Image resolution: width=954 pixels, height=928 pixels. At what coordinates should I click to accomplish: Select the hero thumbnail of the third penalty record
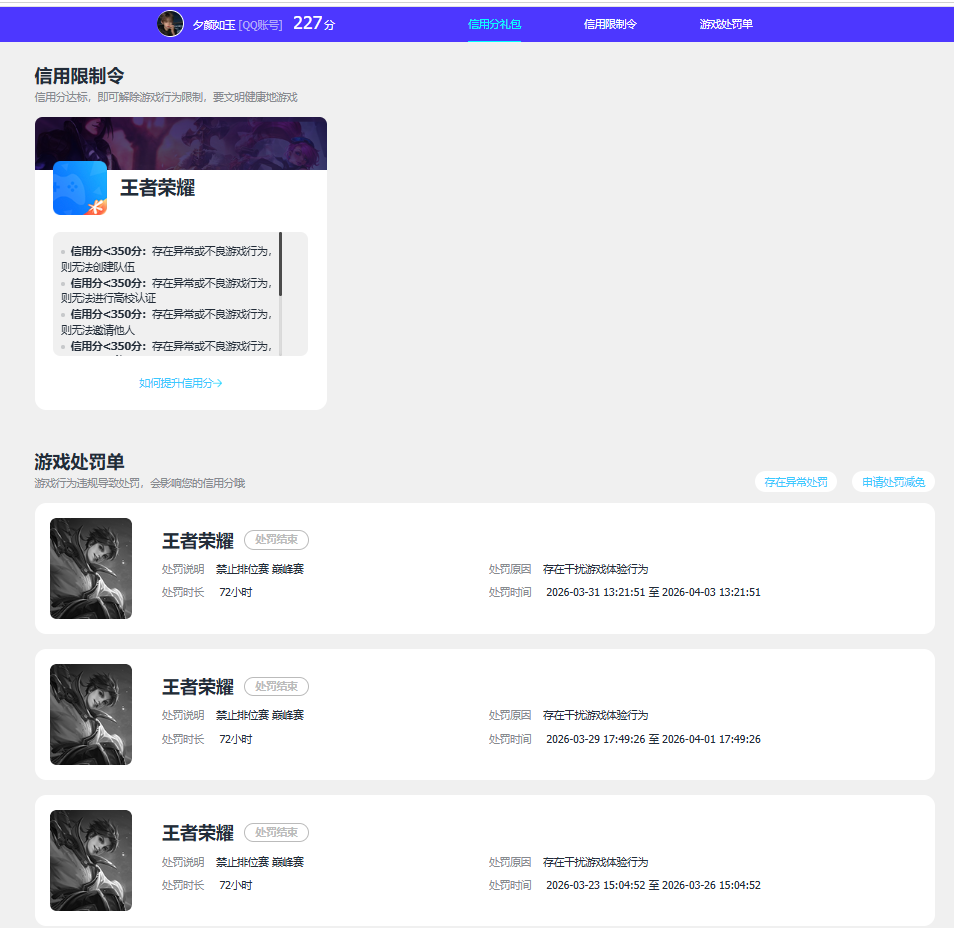pyautogui.click(x=91, y=860)
